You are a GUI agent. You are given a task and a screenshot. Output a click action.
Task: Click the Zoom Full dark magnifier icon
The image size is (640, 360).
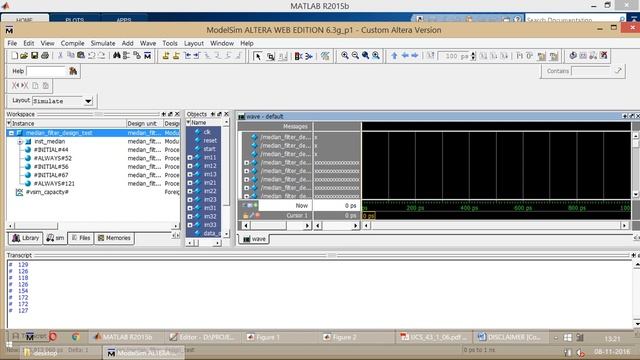click(365, 56)
